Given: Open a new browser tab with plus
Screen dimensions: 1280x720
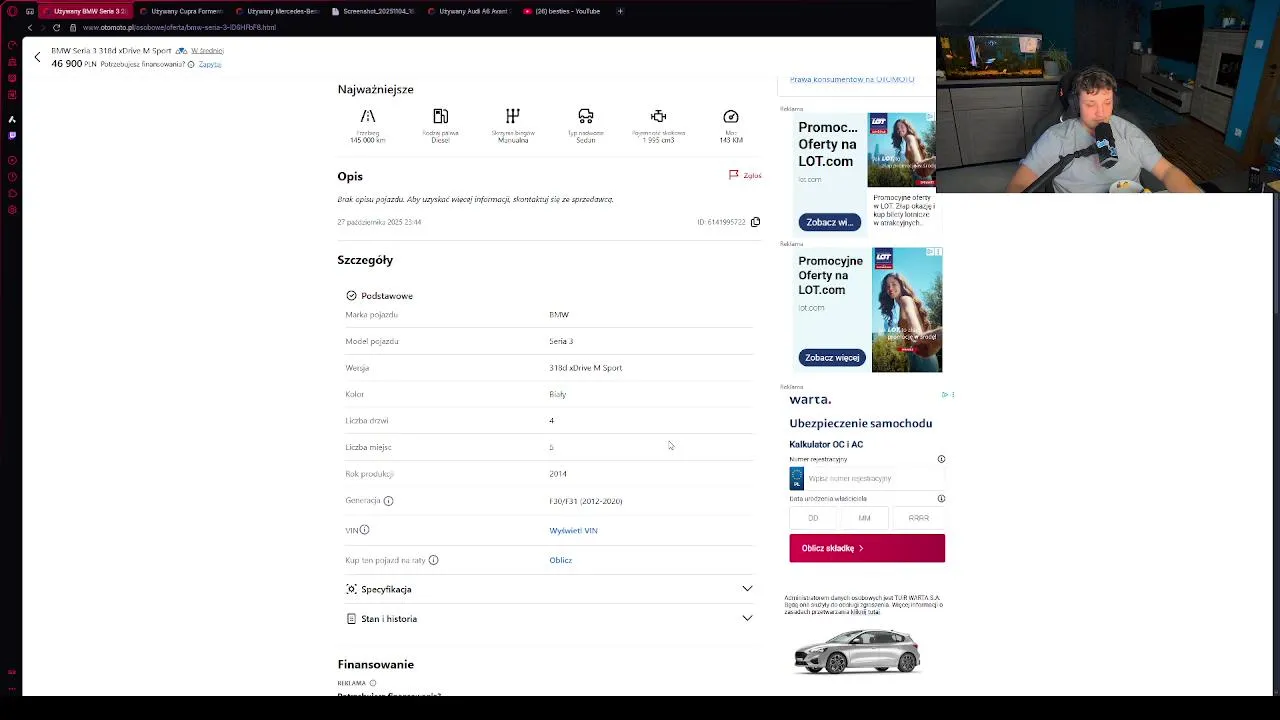Looking at the screenshot, I should [x=620, y=11].
